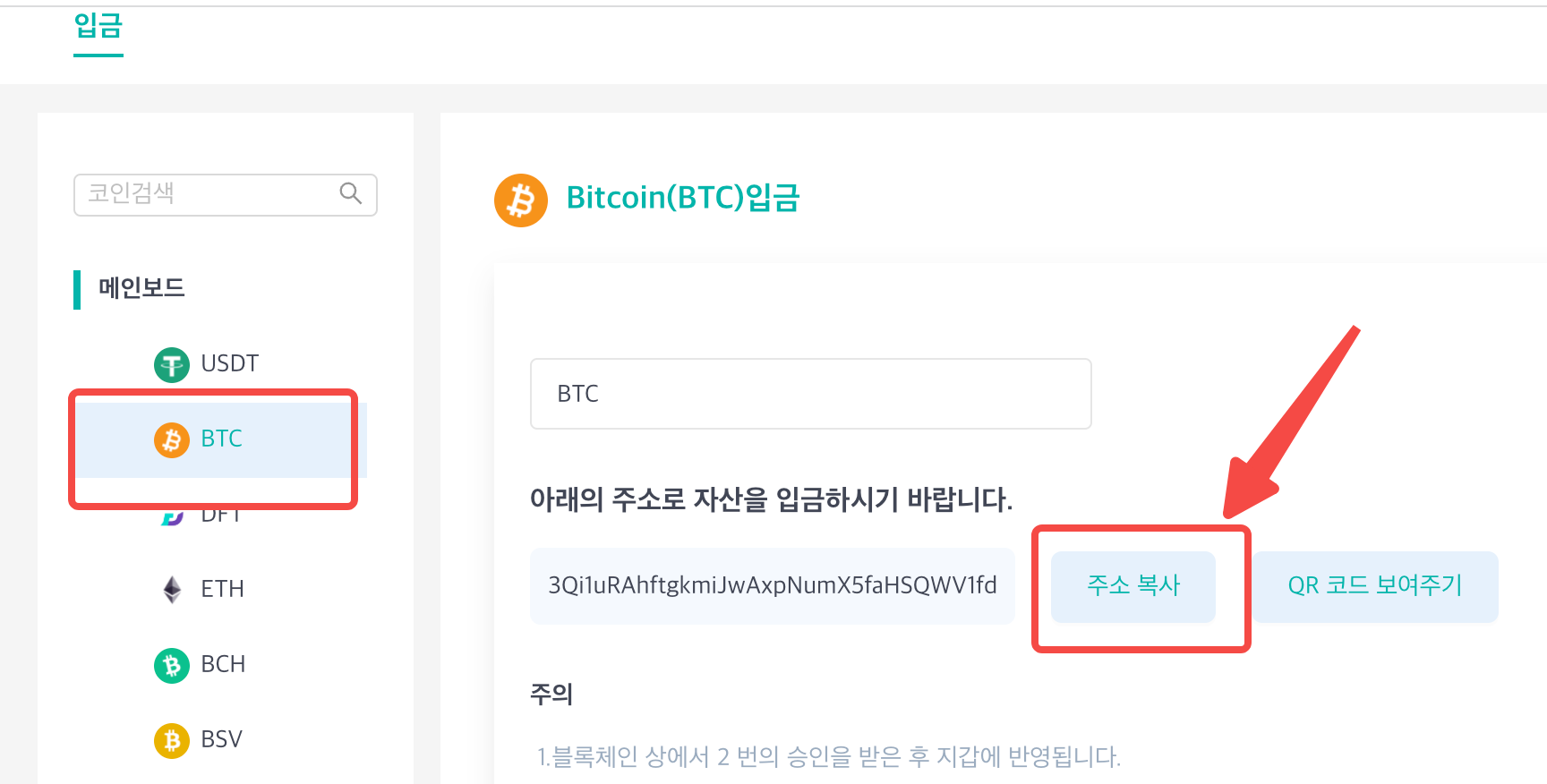Click the green BCH coin icon
Screen dimensions: 1547x784
pyautogui.click(x=172, y=665)
